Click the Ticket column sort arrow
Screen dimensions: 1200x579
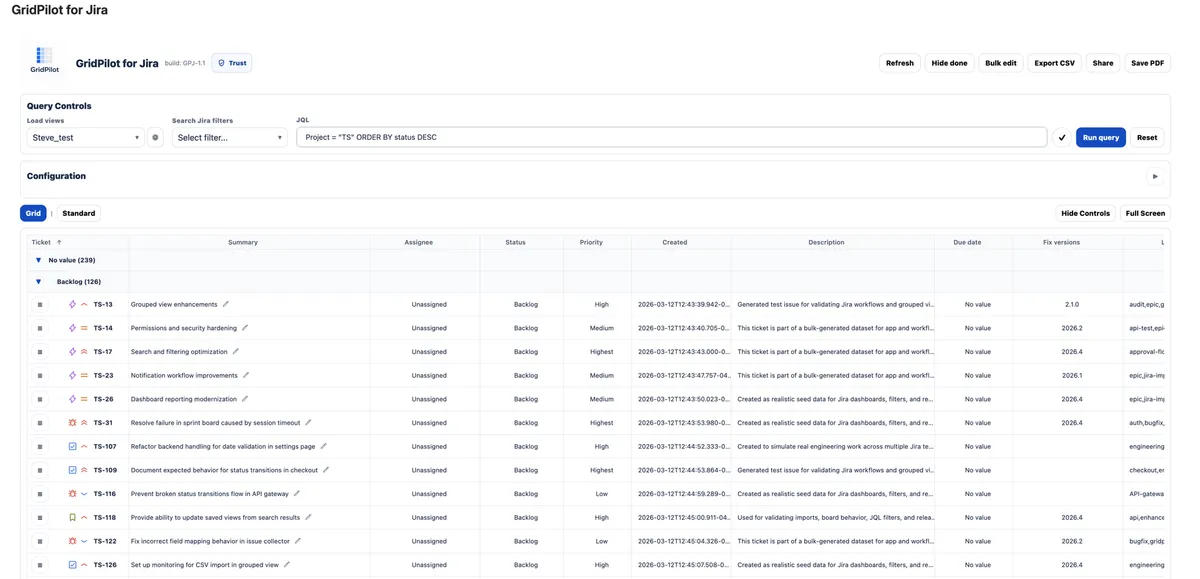click(x=59, y=242)
